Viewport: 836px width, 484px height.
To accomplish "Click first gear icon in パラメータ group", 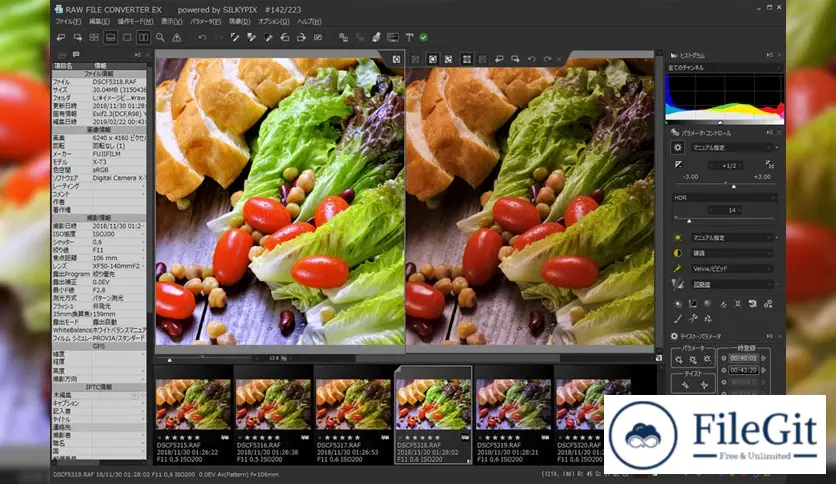I will (x=679, y=360).
